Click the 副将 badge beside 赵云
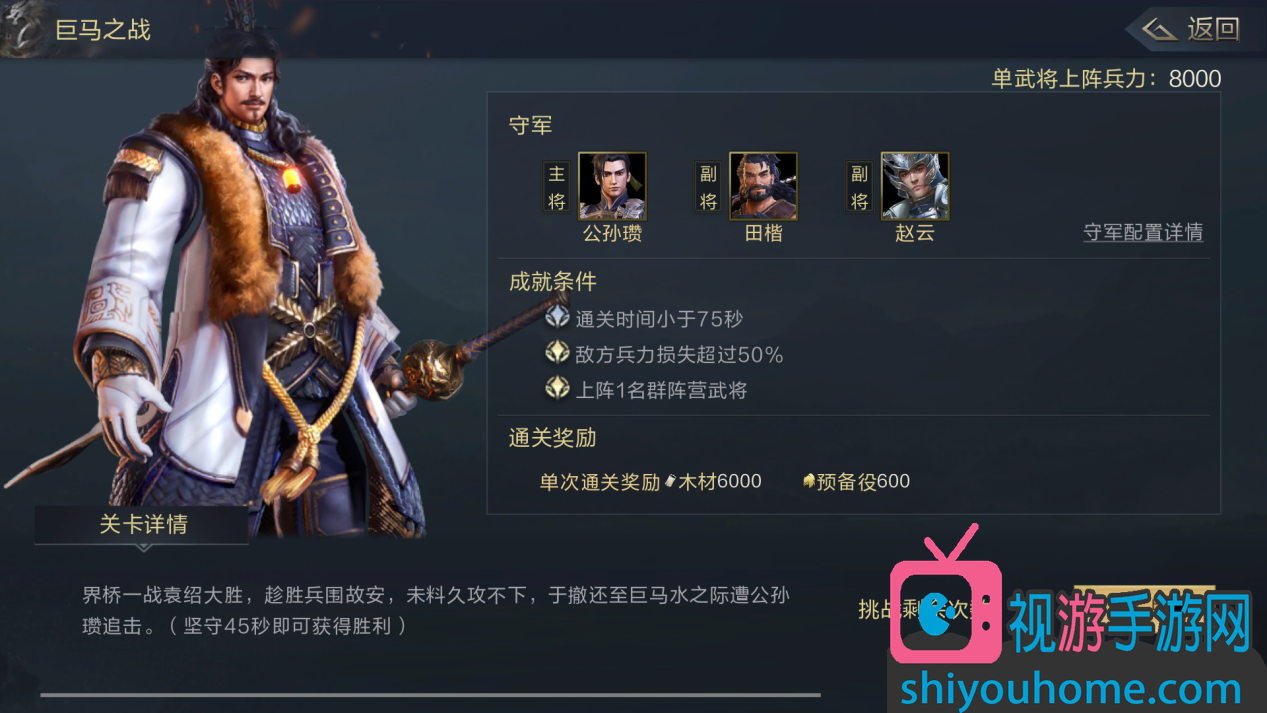The image size is (1267, 713). click(x=859, y=187)
